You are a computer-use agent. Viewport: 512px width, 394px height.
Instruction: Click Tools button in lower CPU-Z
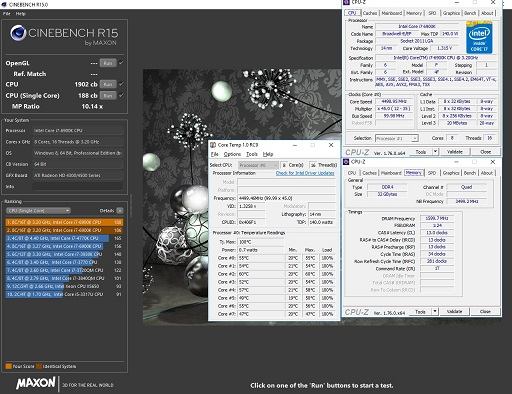420,312
